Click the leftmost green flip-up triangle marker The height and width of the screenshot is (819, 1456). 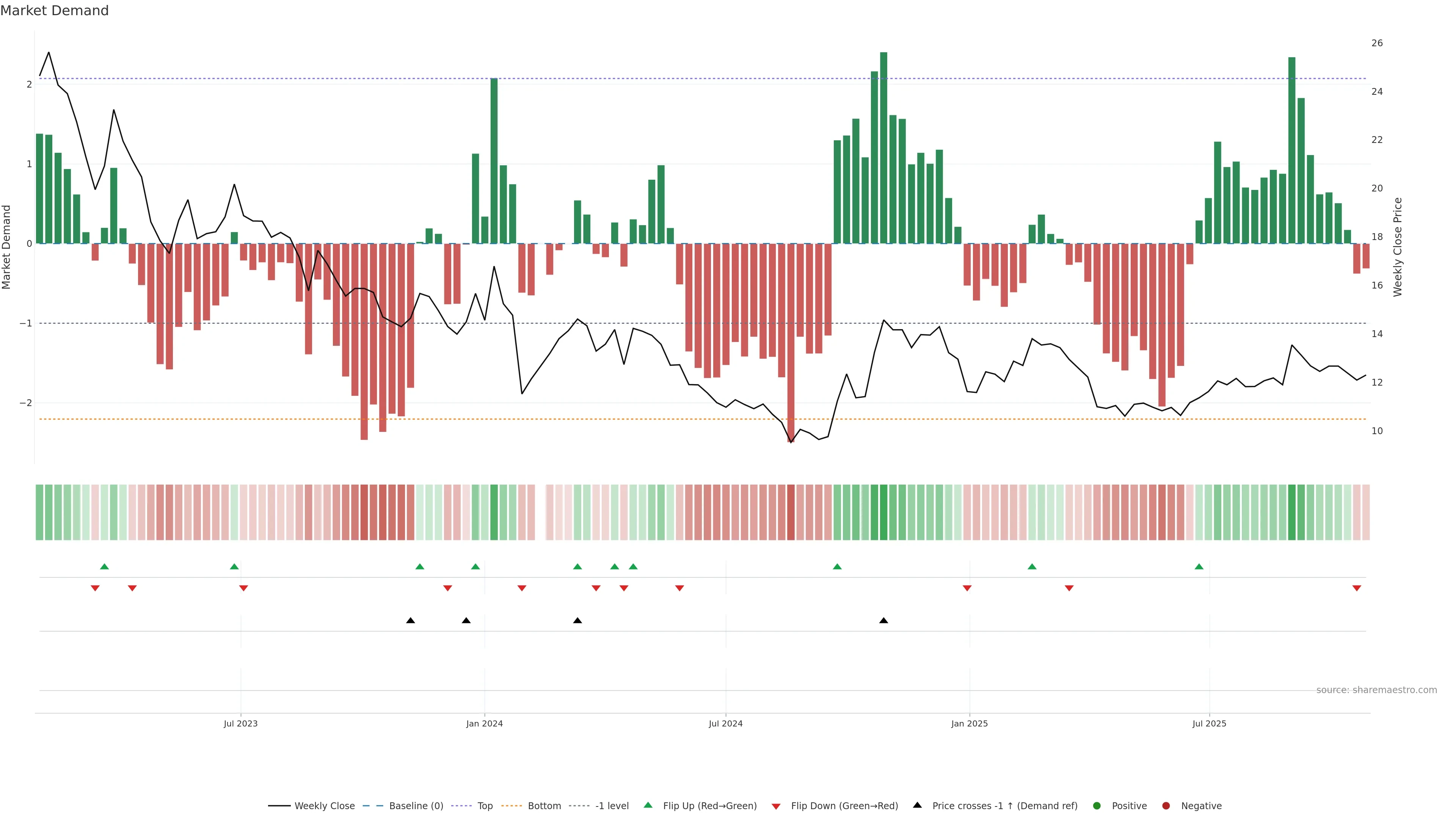point(104,566)
